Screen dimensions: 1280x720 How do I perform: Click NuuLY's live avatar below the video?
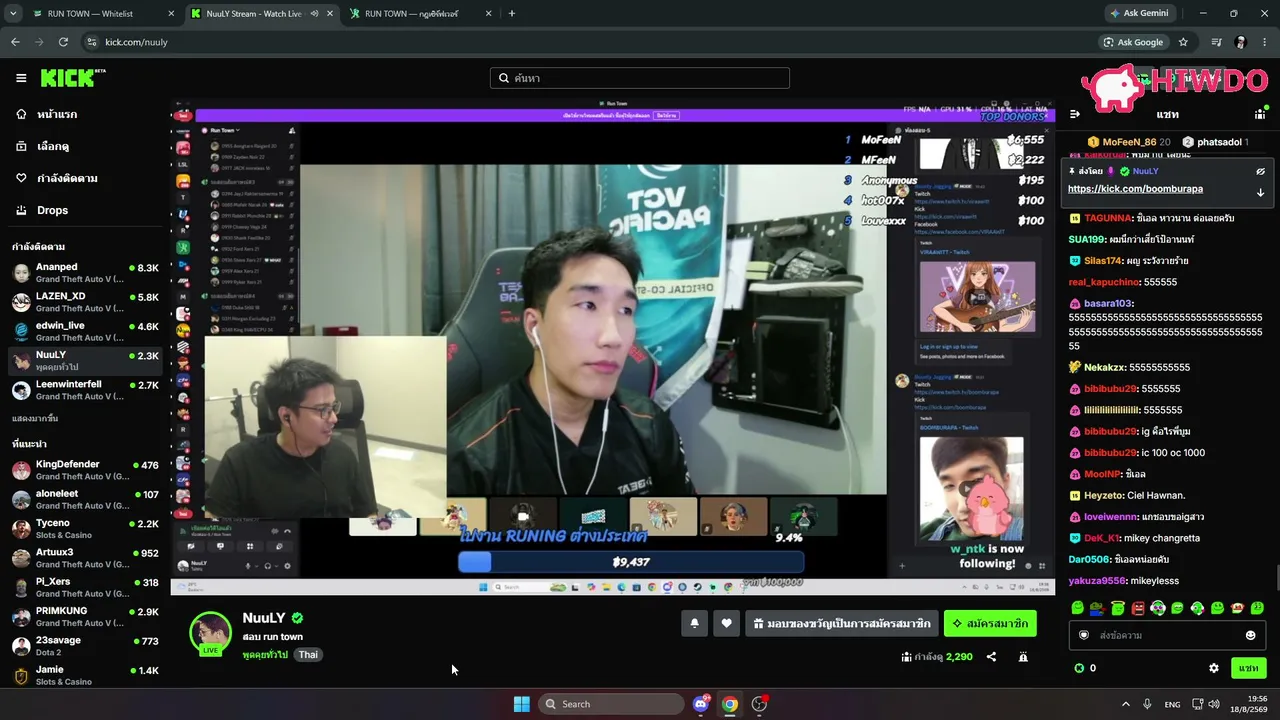[x=210, y=633]
